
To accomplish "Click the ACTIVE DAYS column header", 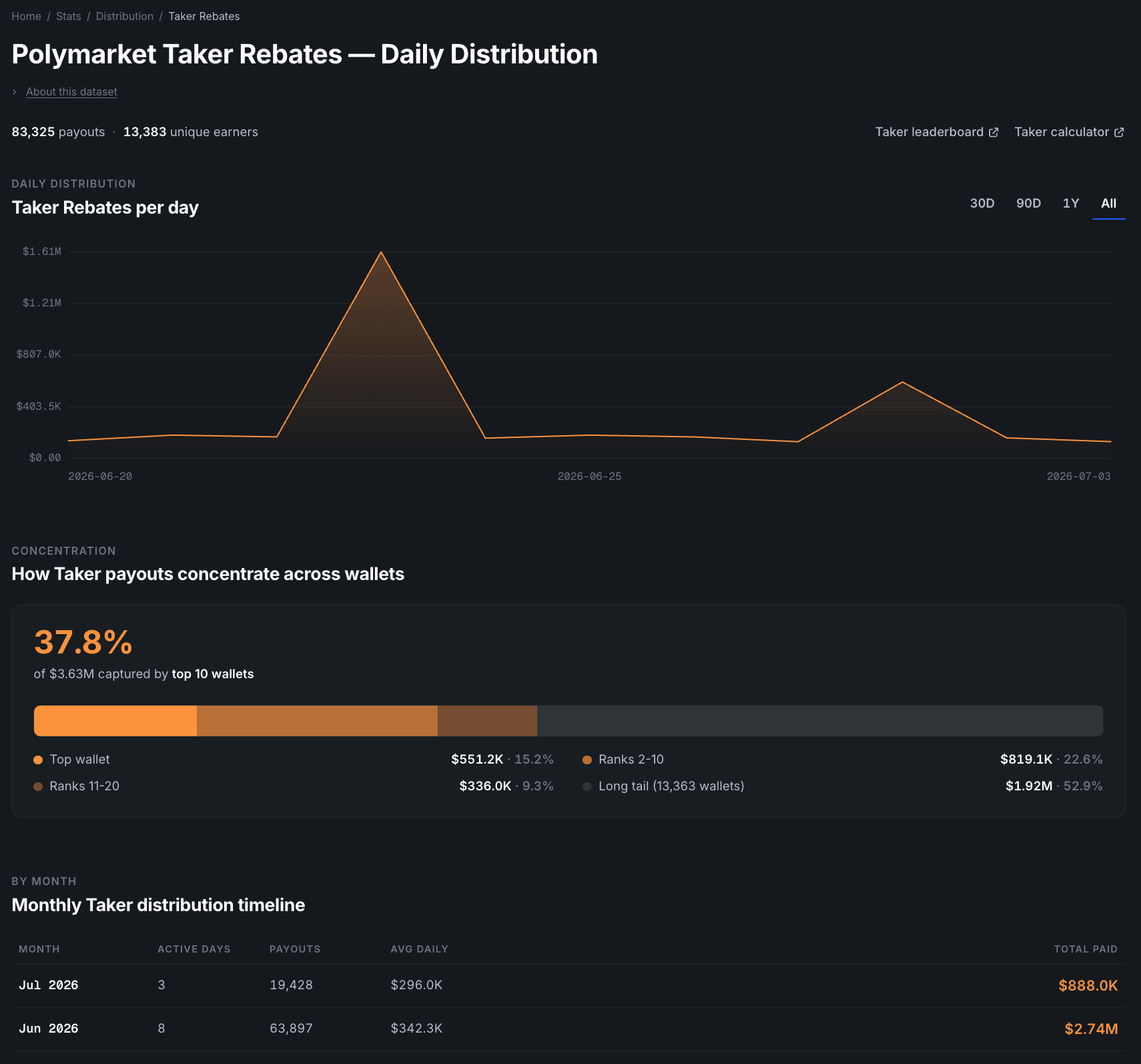I will (194, 949).
